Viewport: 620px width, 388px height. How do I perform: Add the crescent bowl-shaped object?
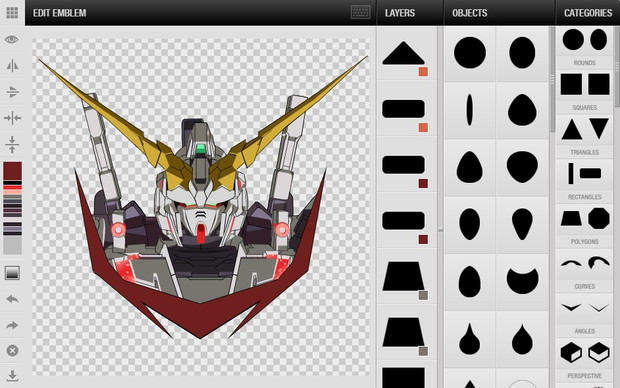522,281
